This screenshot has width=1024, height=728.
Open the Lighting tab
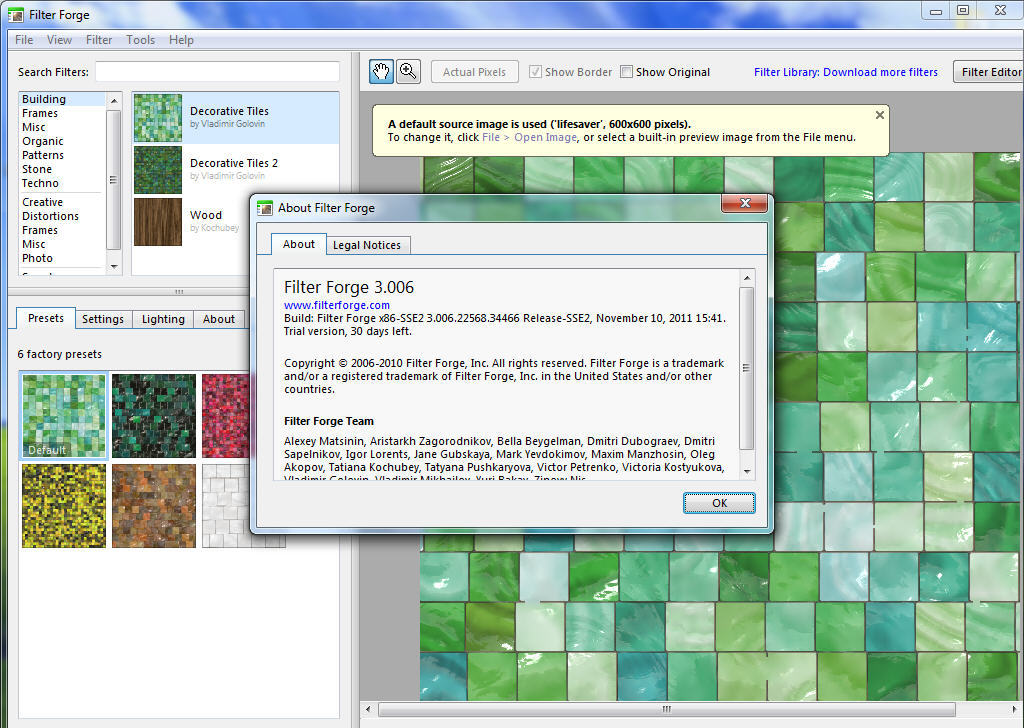163,319
